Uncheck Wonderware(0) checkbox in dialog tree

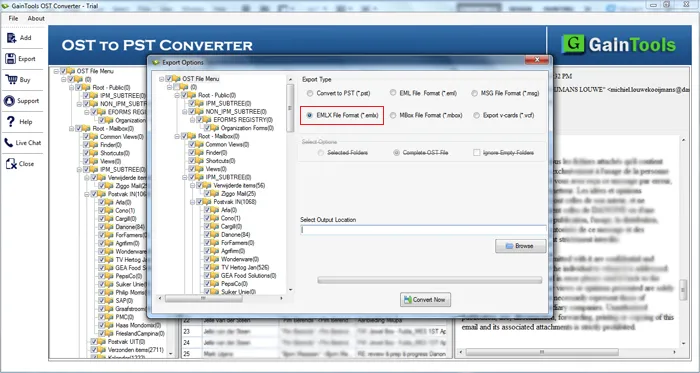tap(208, 259)
